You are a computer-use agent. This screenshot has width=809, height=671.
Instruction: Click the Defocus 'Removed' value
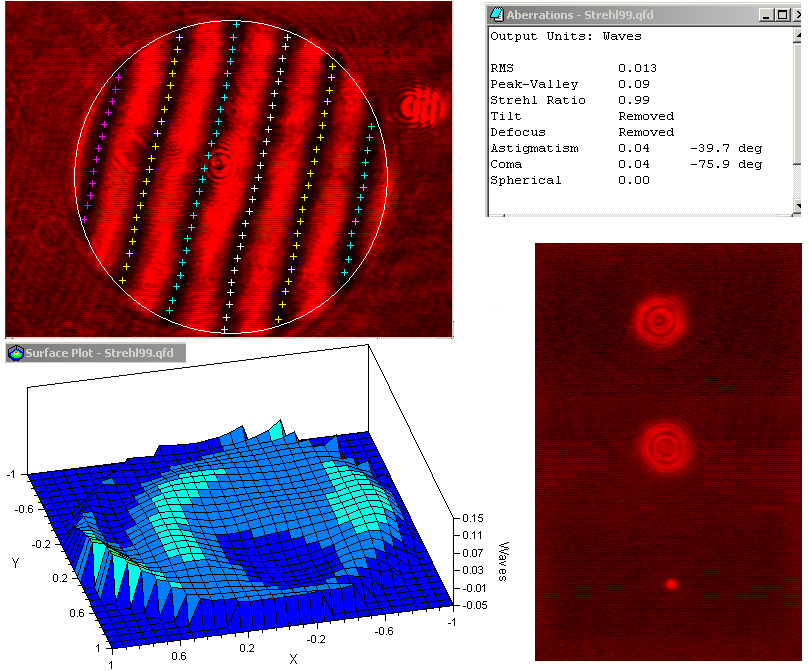[x=646, y=132]
